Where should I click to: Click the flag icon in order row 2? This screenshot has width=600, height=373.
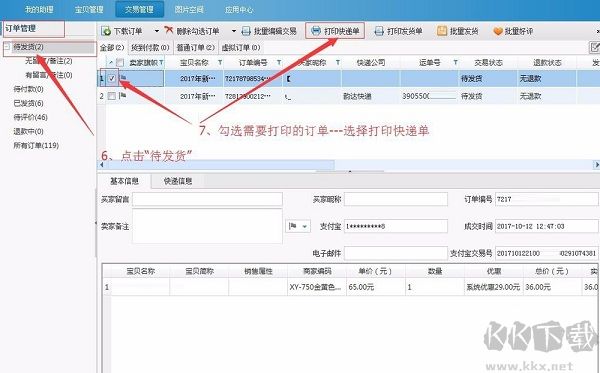[122, 96]
